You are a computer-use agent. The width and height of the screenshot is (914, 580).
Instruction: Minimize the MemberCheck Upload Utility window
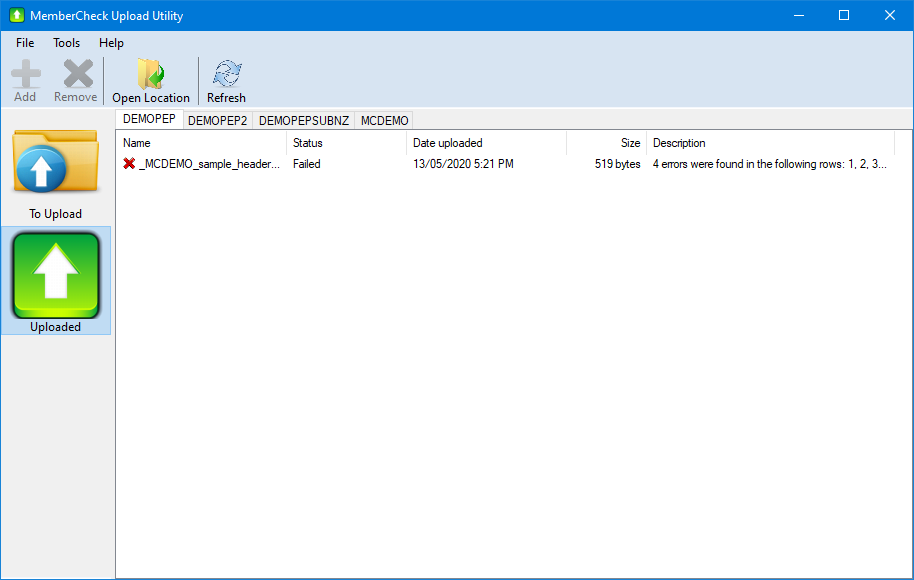(799, 15)
